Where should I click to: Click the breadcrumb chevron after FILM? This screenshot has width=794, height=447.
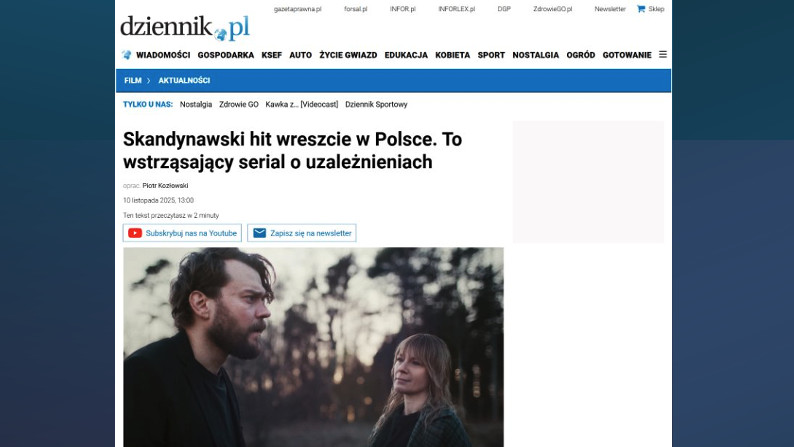pyautogui.click(x=148, y=80)
